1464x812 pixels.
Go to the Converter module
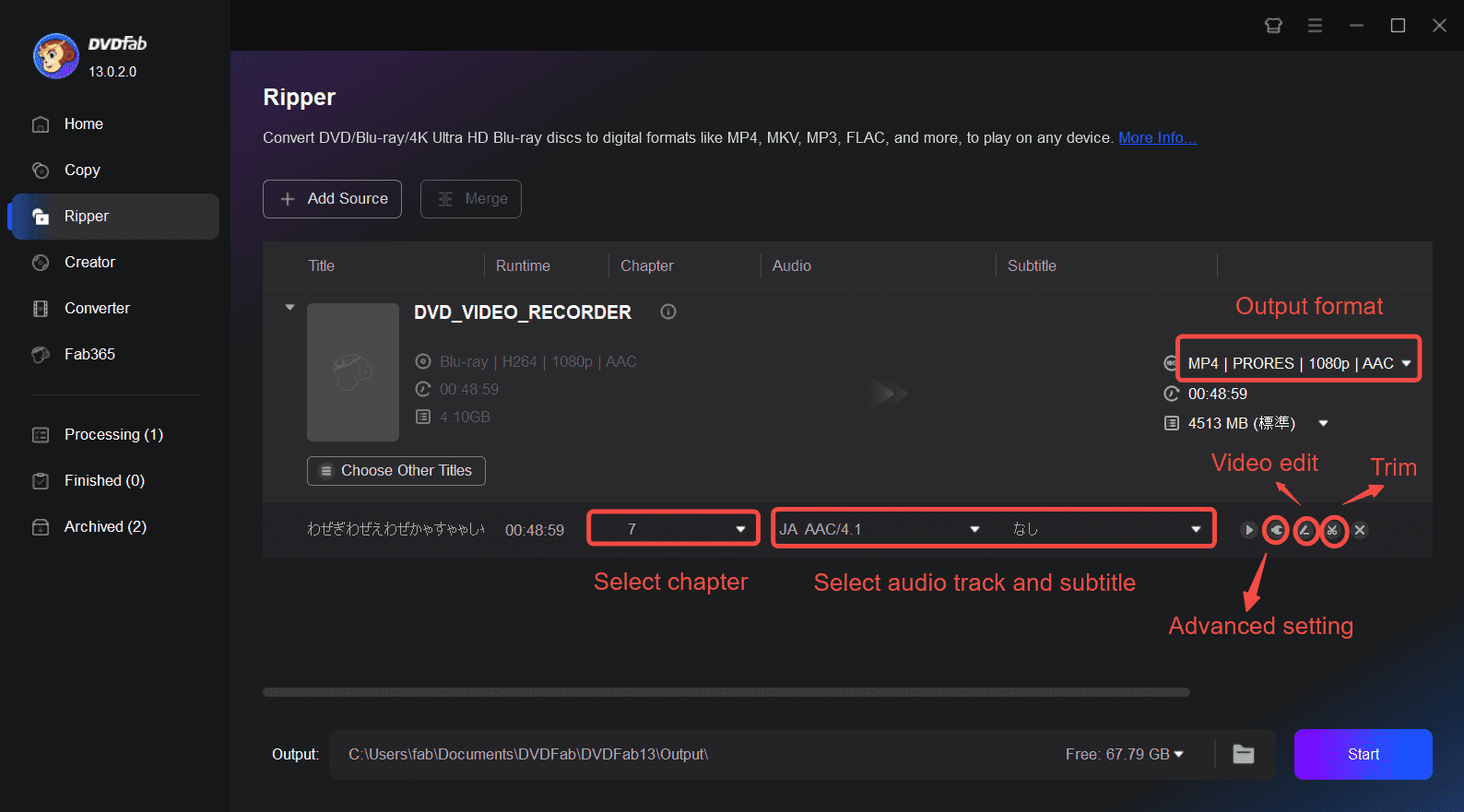click(97, 308)
